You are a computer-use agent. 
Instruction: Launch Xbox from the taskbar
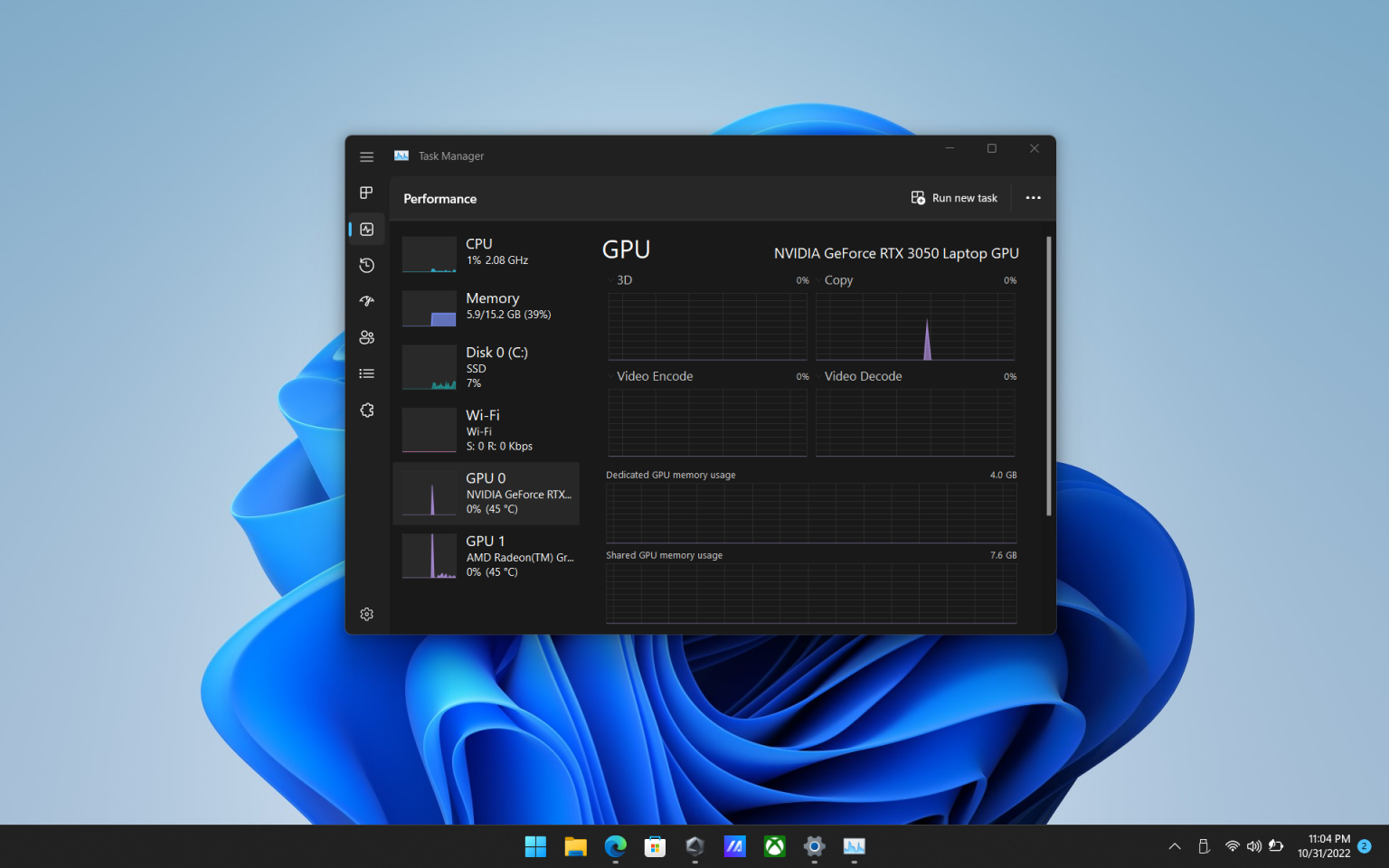(x=774, y=846)
